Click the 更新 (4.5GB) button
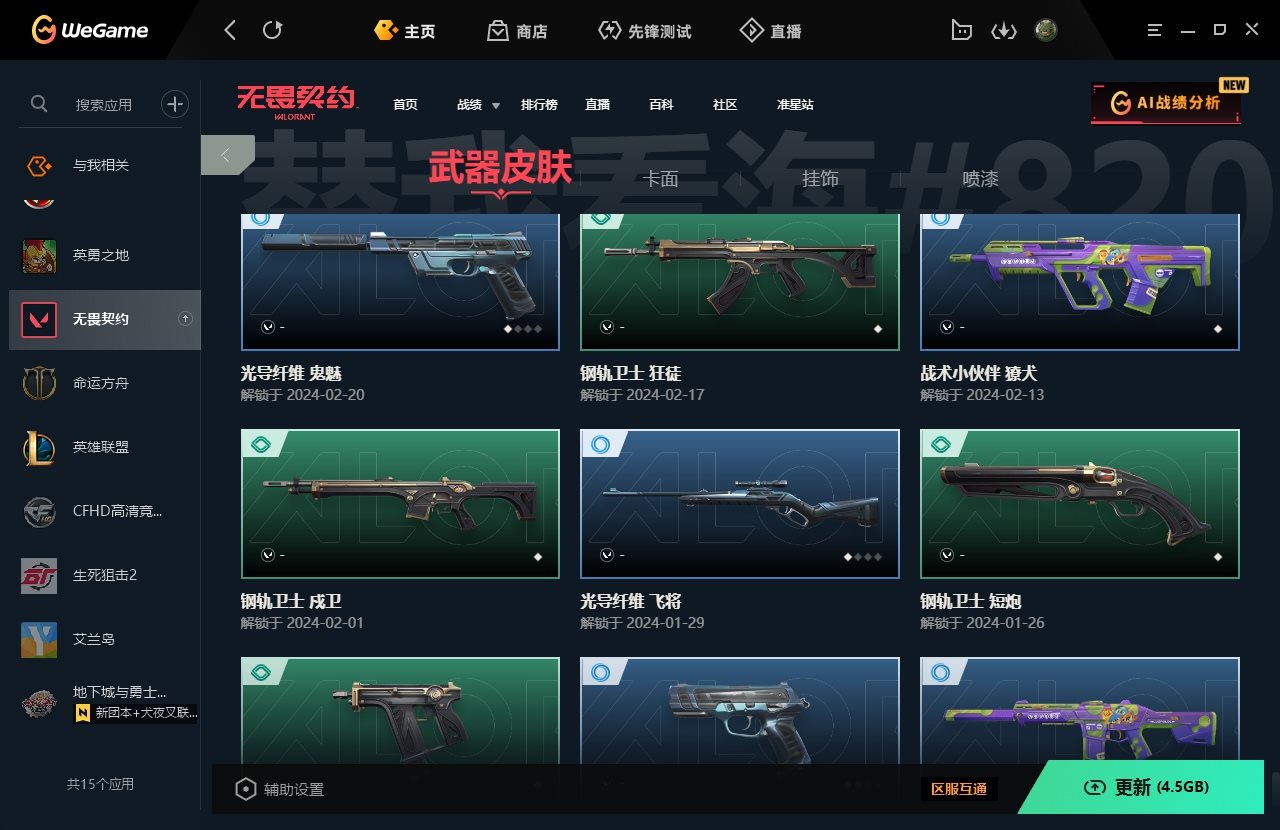1280x830 pixels. click(1146, 787)
